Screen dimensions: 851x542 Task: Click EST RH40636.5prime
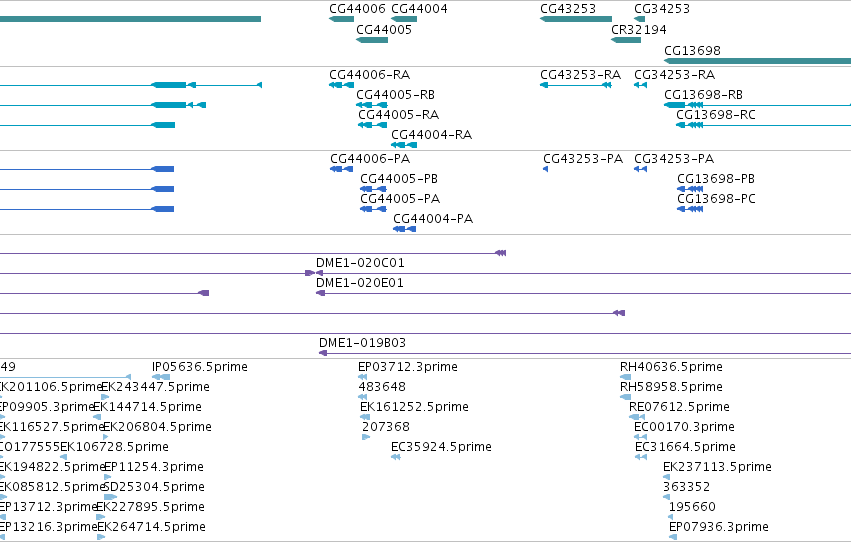[671, 367]
